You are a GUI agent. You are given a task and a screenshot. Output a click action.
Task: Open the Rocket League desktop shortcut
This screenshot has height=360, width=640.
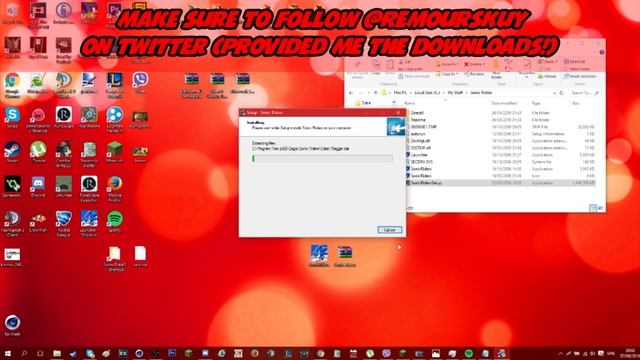coord(64,224)
